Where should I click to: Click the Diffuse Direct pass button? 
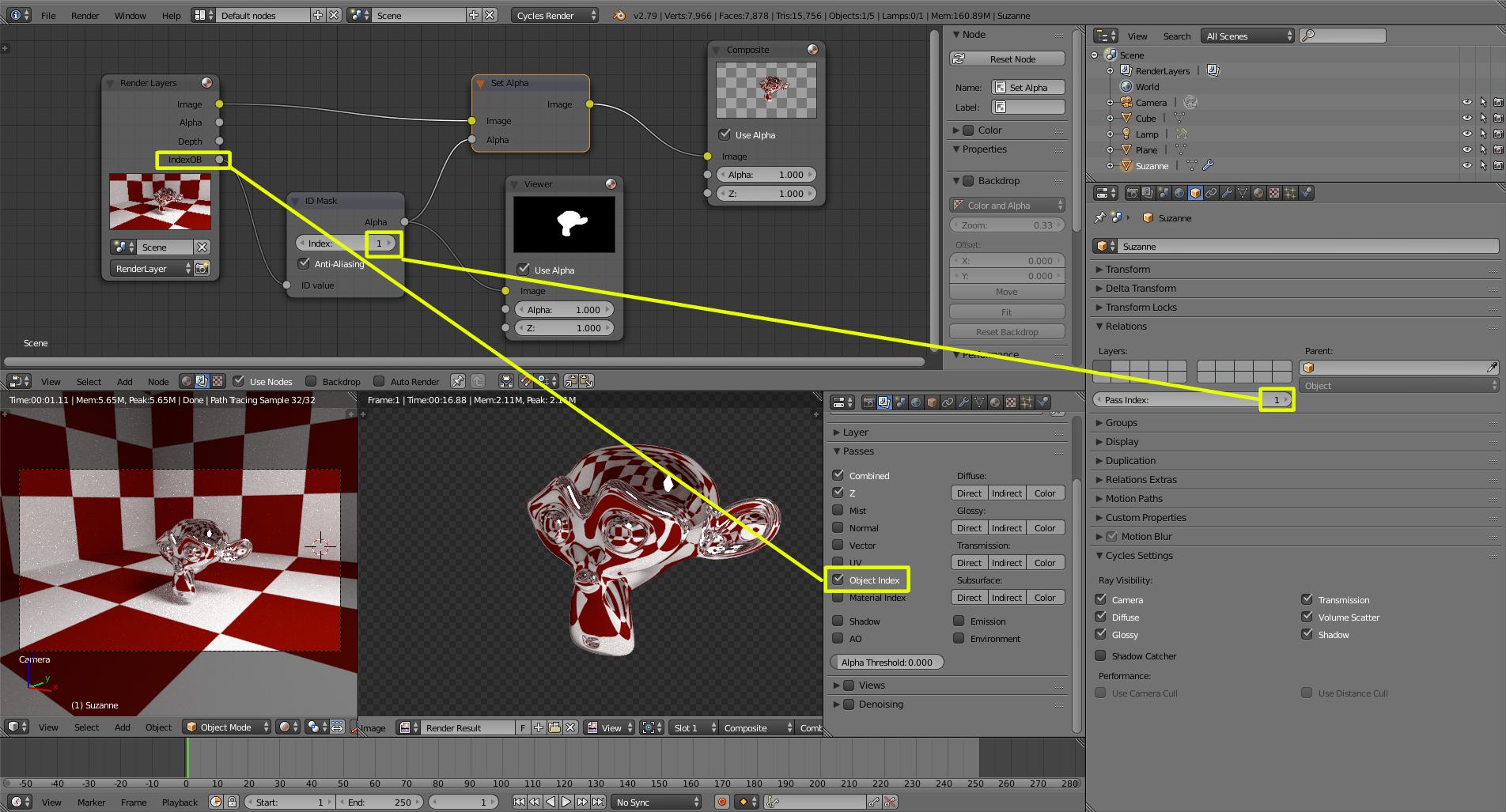coord(969,493)
